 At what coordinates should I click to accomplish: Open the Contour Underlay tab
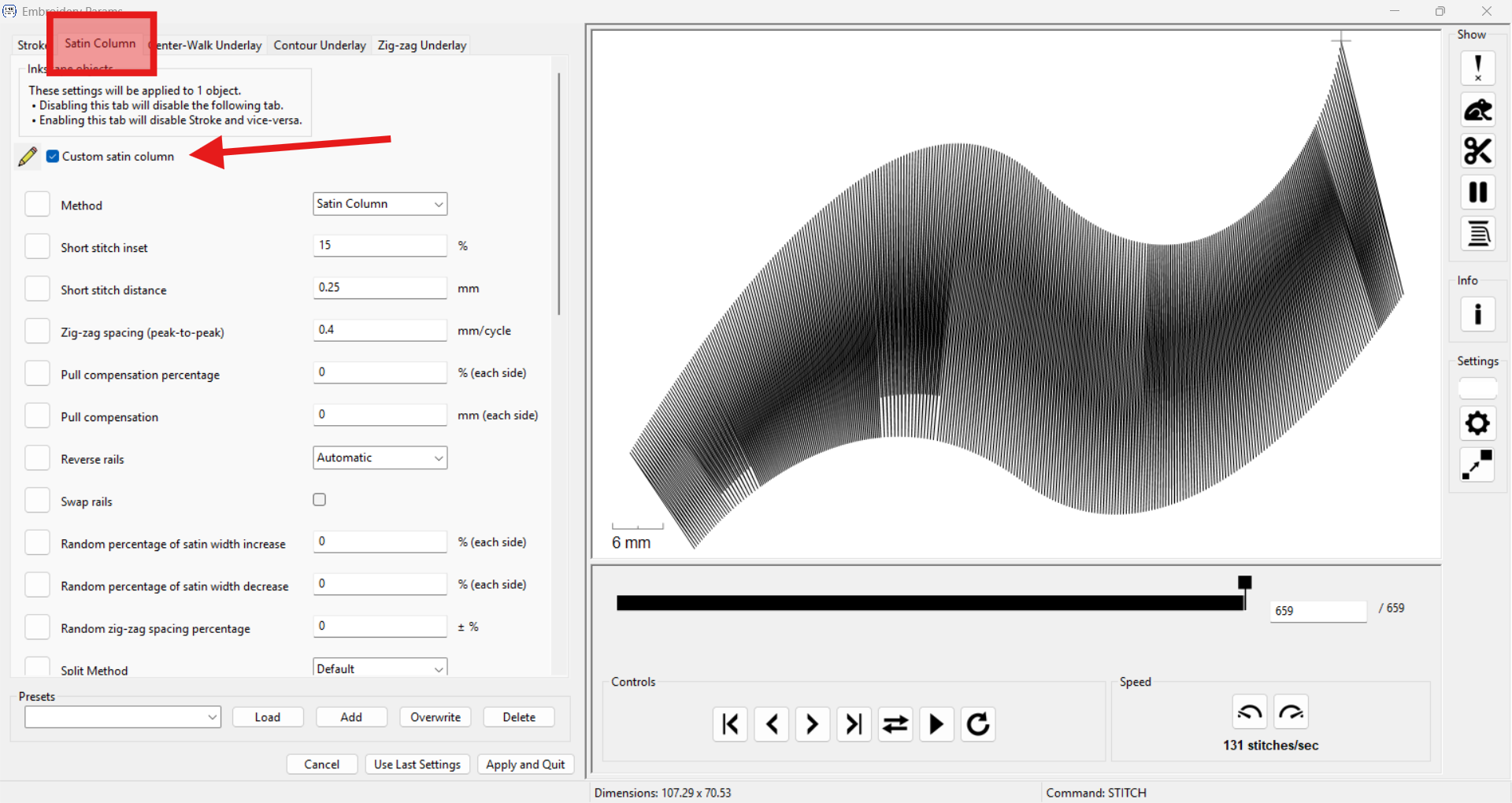tap(320, 46)
